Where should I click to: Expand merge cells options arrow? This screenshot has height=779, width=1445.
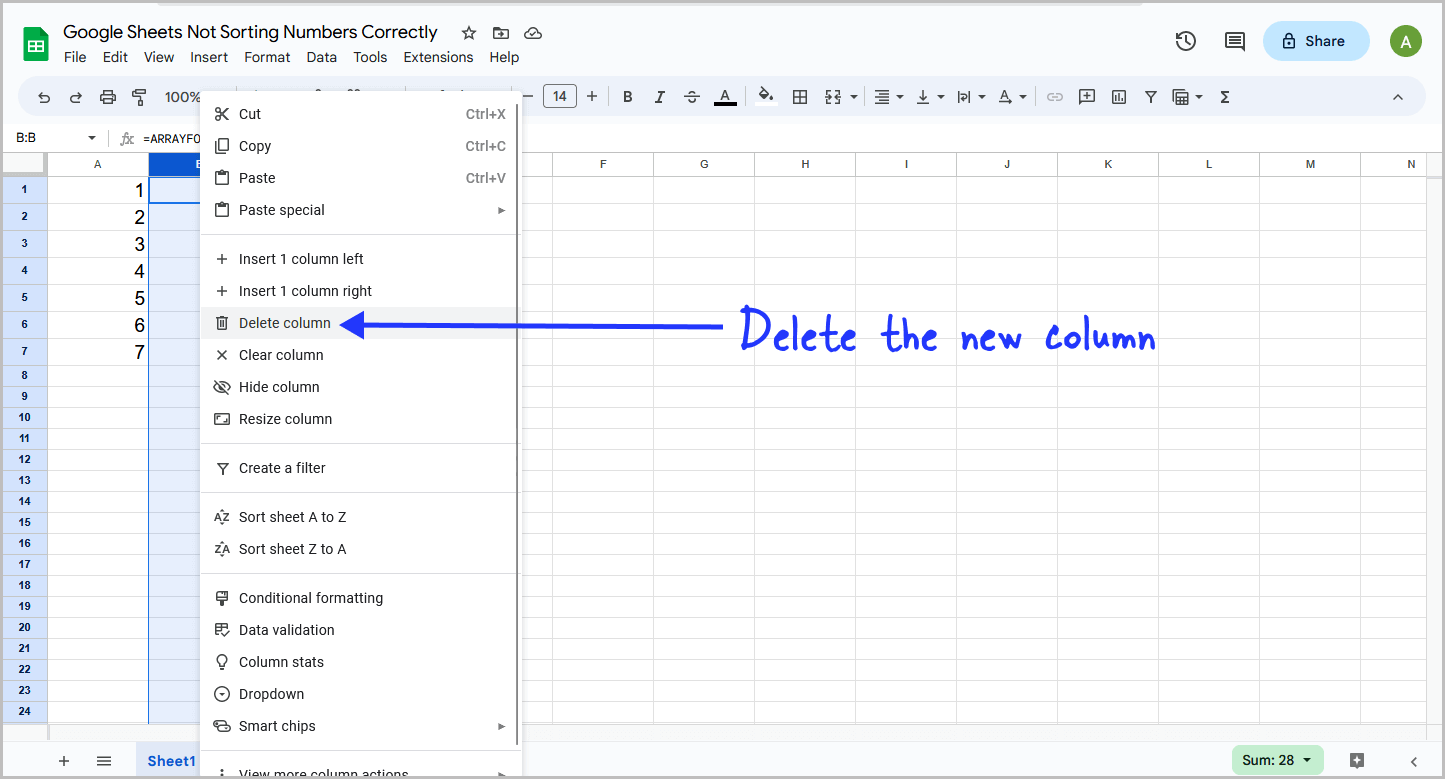854,97
